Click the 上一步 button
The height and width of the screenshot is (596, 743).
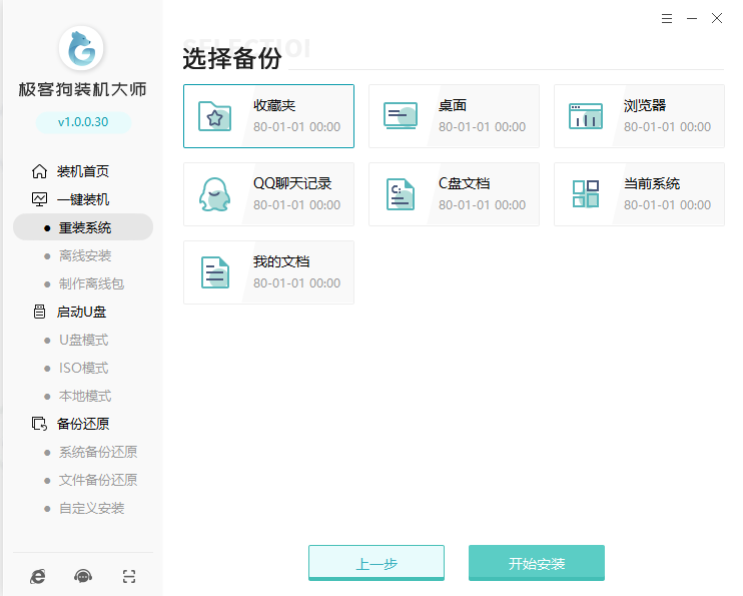[376, 564]
